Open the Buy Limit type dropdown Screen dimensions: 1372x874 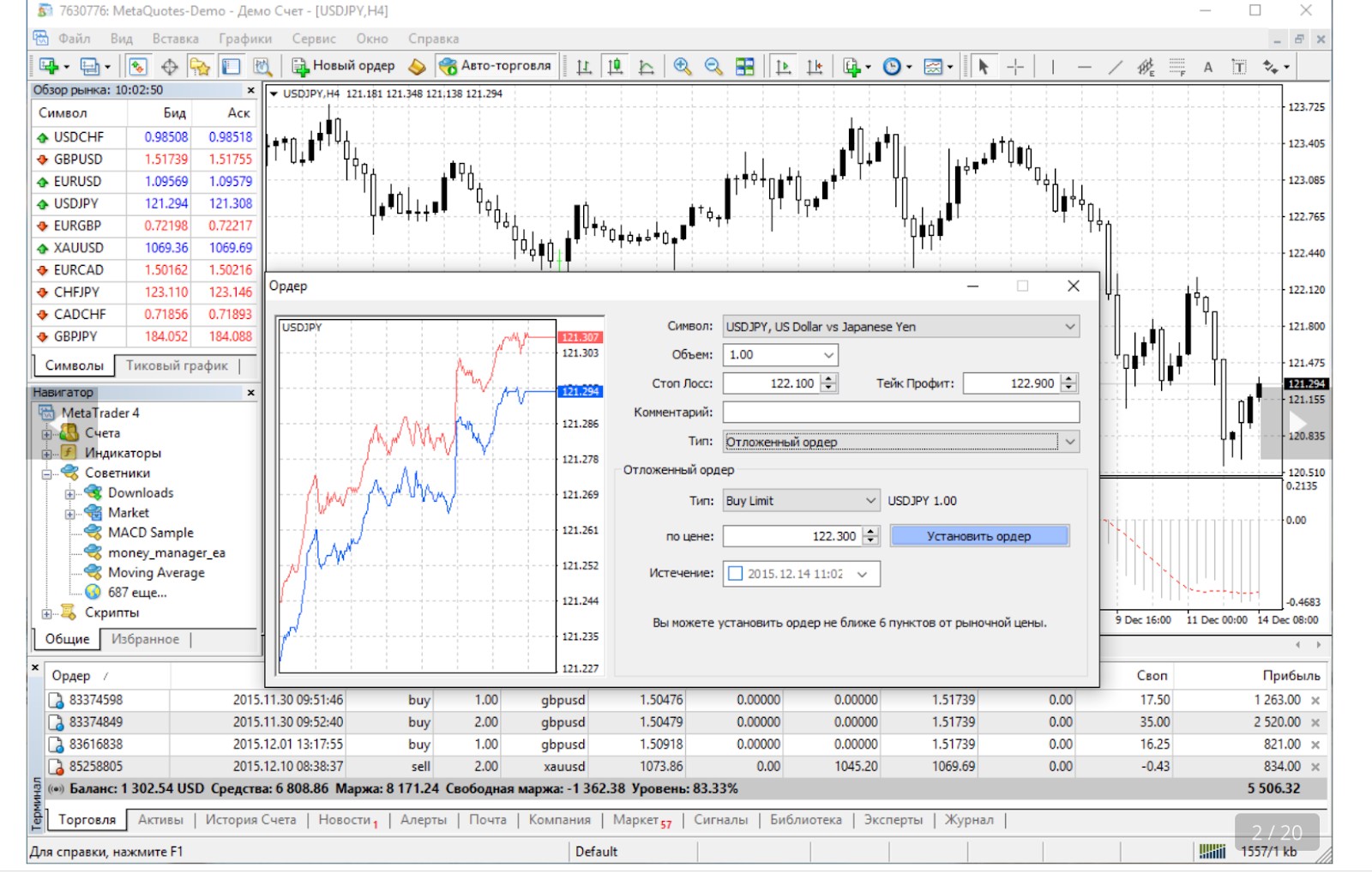(870, 501)
